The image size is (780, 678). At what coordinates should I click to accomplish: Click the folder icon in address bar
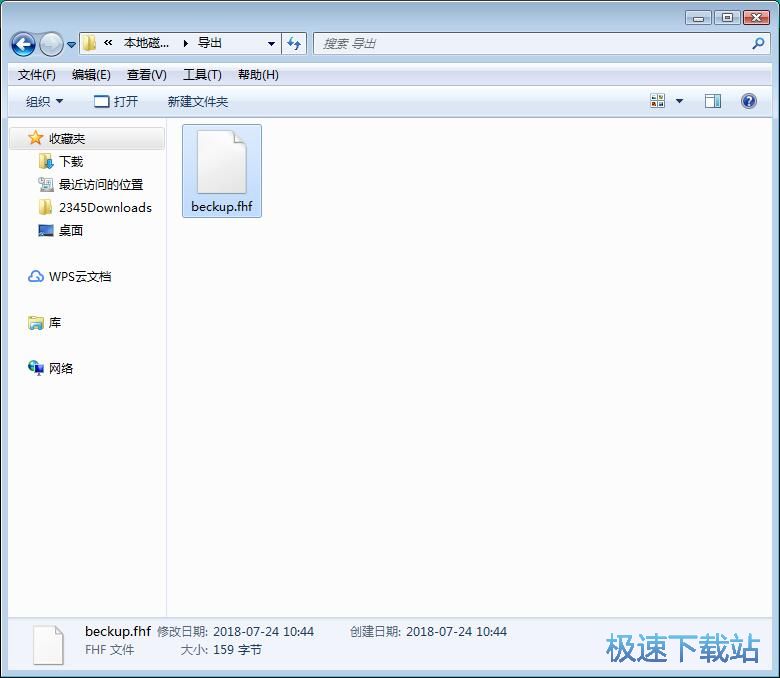89,43
